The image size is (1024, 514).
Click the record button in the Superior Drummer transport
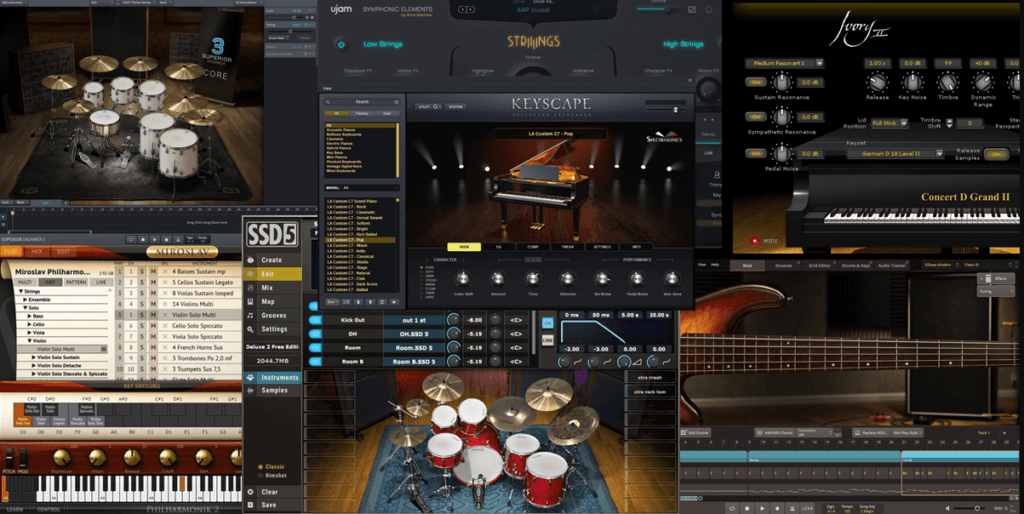point(167,240)
